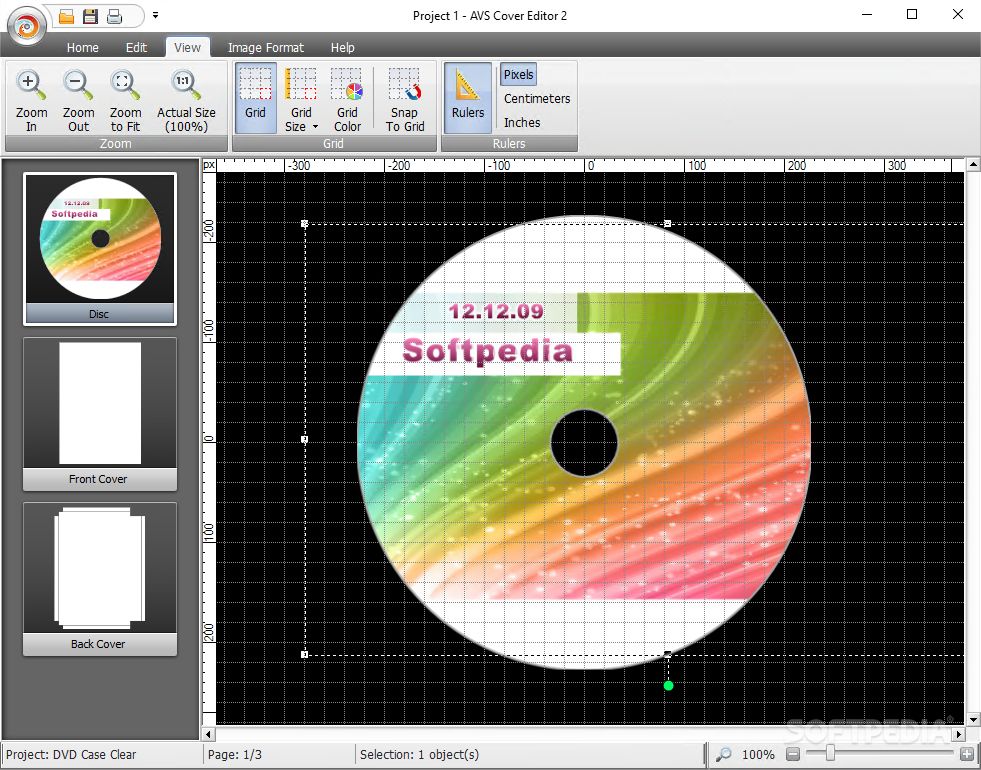The image size is (981, 770).
Task: Open the Grid Color dropdown
Action: [x=347, y=98]
